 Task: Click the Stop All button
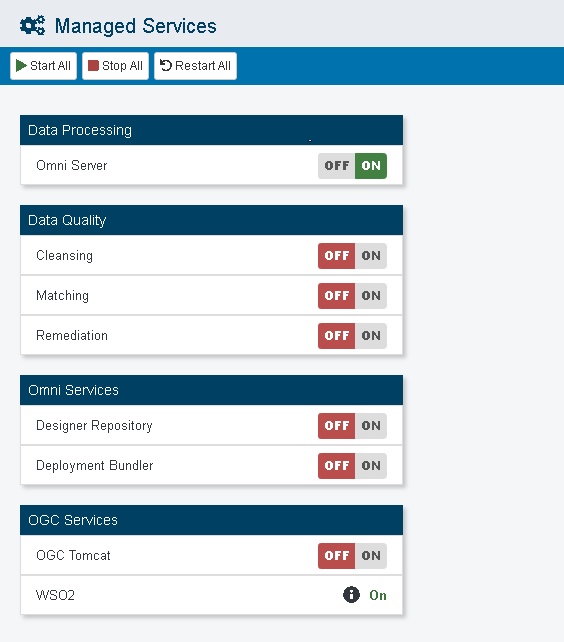[115, 66]
